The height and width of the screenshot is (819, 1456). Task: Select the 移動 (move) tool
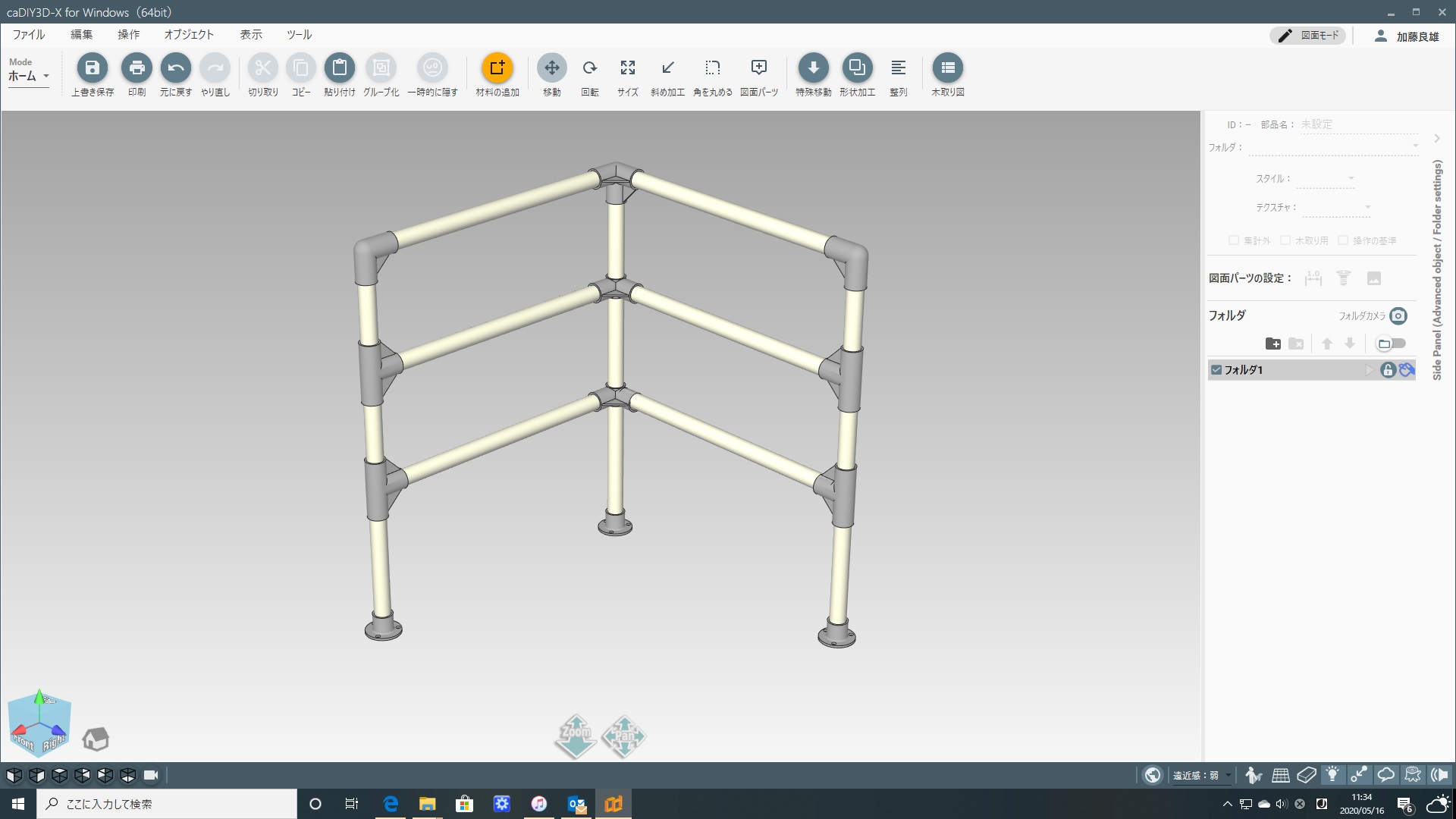[x=551, y=68]
